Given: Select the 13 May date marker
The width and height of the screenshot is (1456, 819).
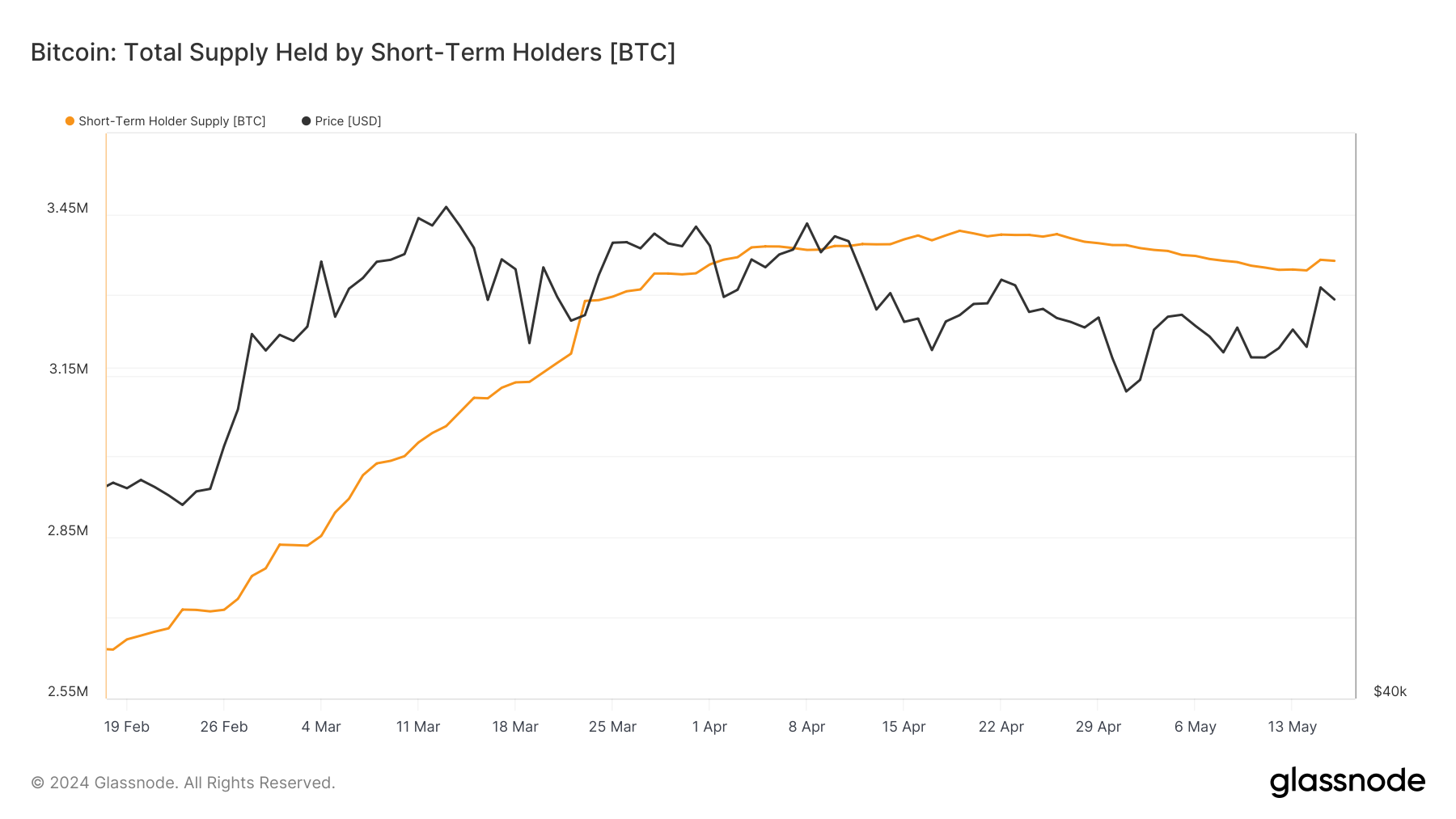Looking at the screenshot, I should (x=1292, y=727).
